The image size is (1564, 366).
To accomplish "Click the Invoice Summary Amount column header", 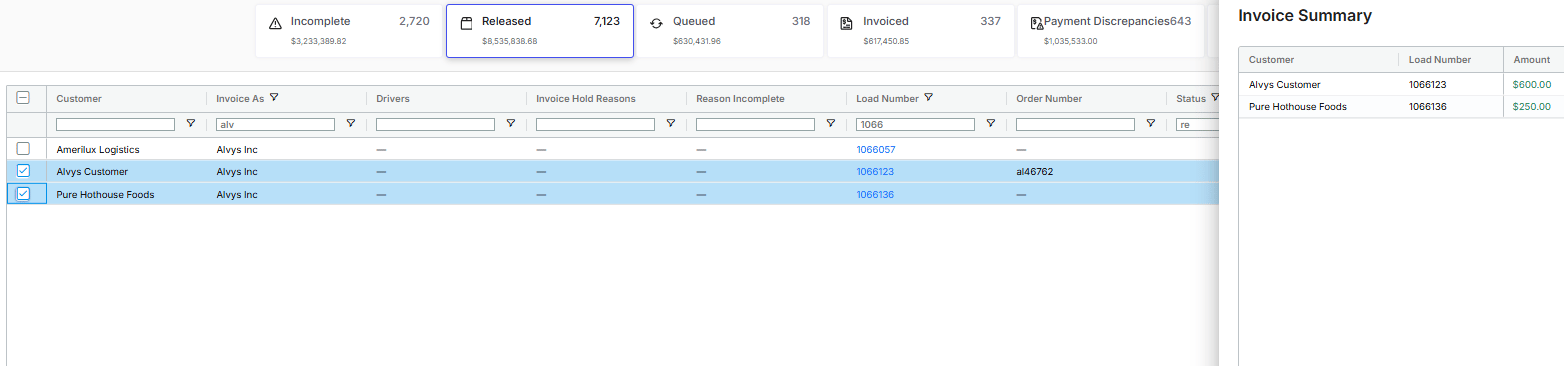I will 1531,59.
